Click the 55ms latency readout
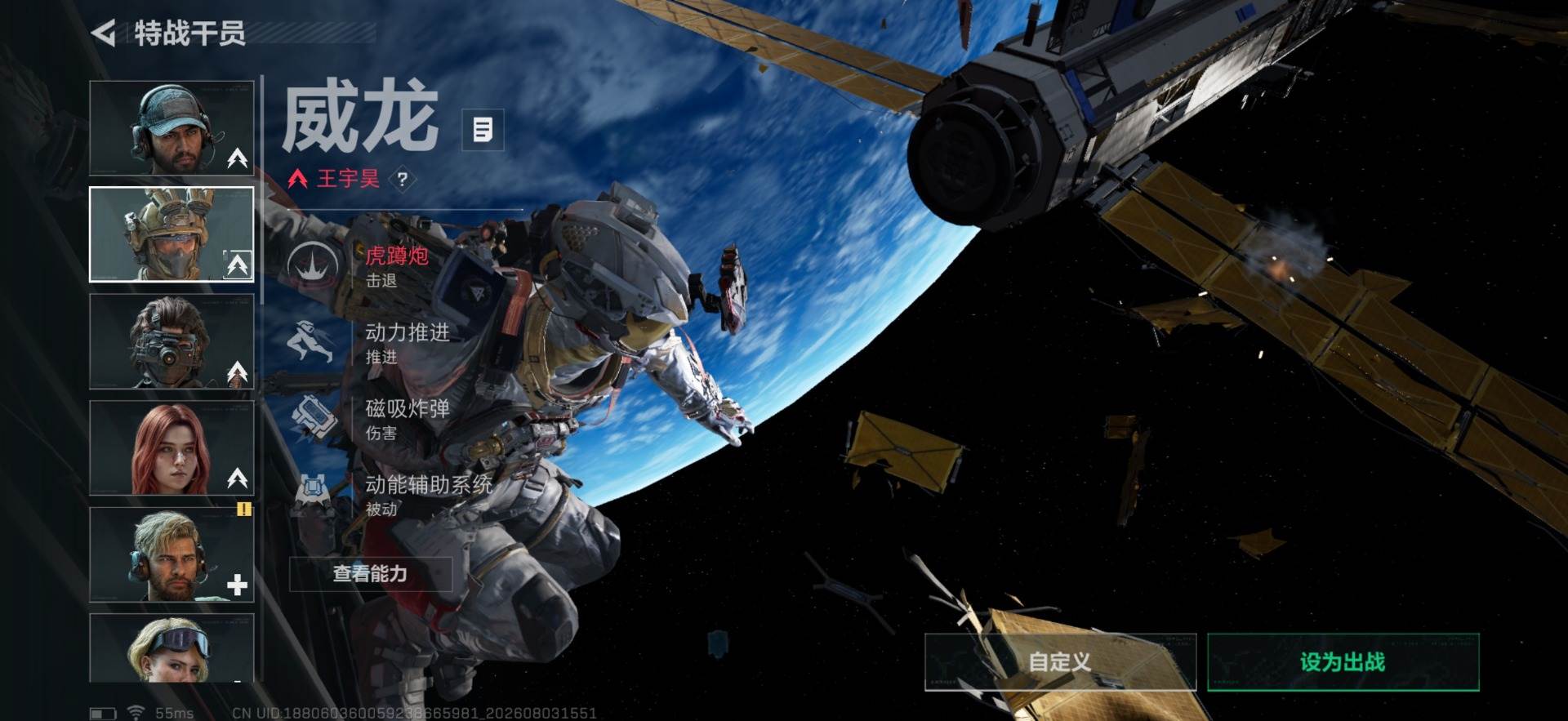 coord(175,714)
